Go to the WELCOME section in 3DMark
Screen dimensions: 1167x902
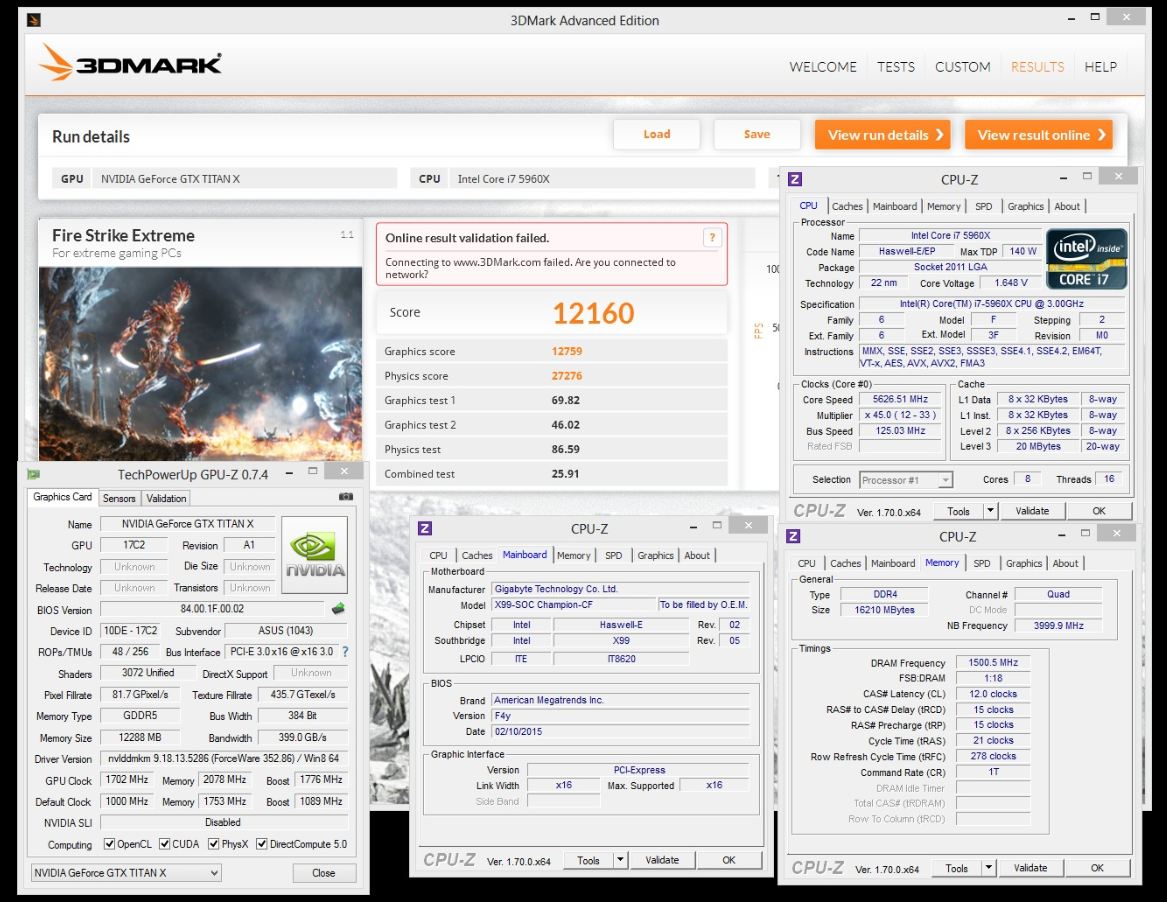point(822,67)
